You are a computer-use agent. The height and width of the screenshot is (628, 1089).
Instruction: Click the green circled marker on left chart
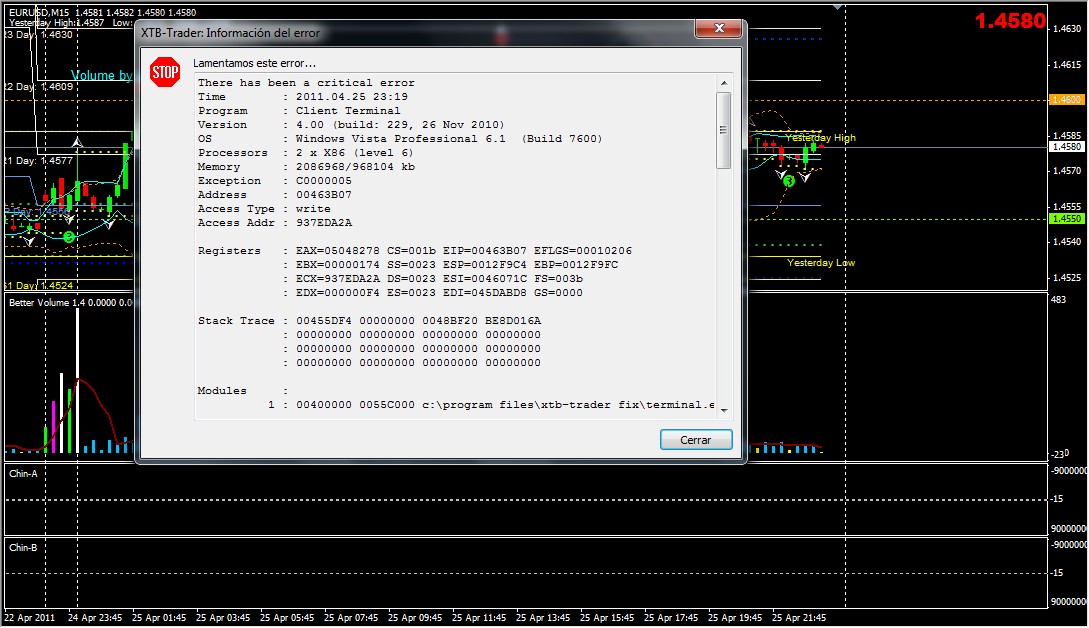pyautogui.click(x=68, y=238)
